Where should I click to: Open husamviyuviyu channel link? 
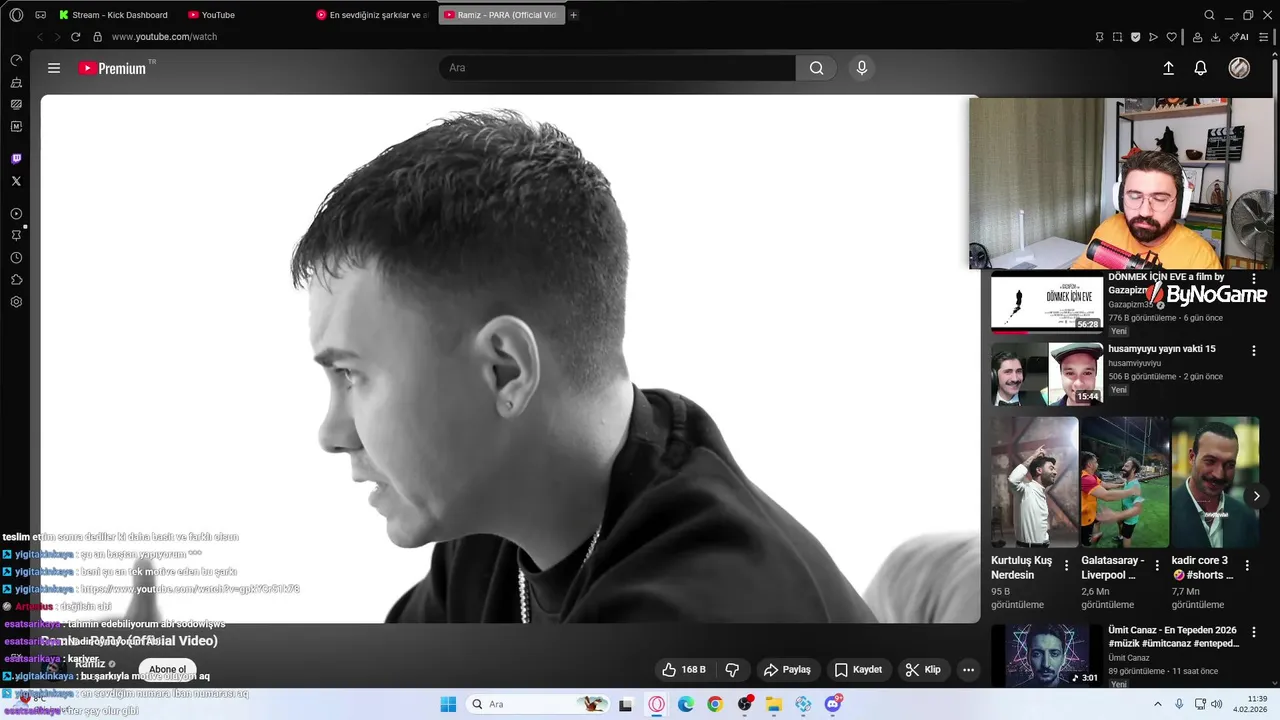tap(1134, 363)
